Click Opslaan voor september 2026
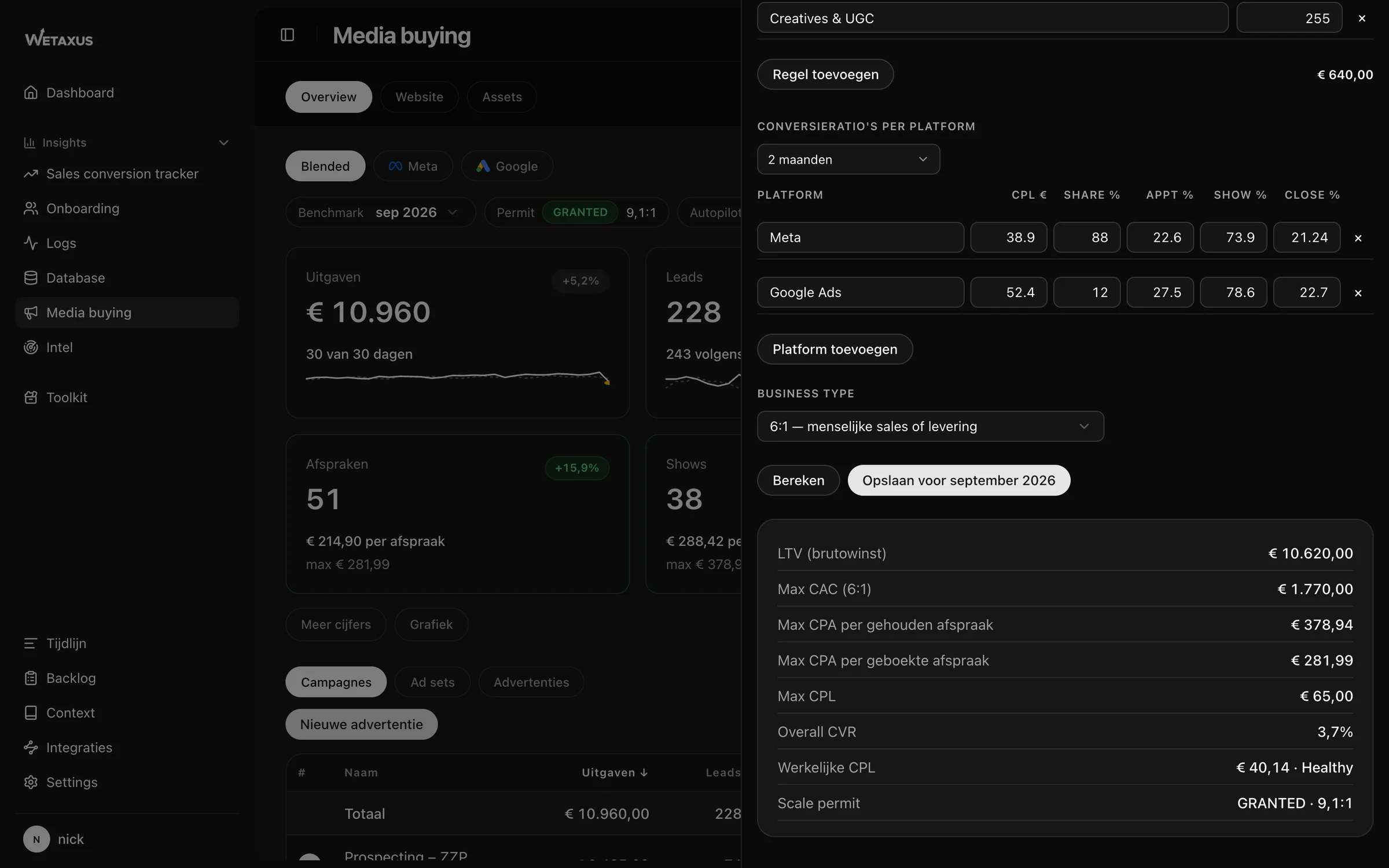Viewport: 1389px width, 868px height. (x=958, y=480)
